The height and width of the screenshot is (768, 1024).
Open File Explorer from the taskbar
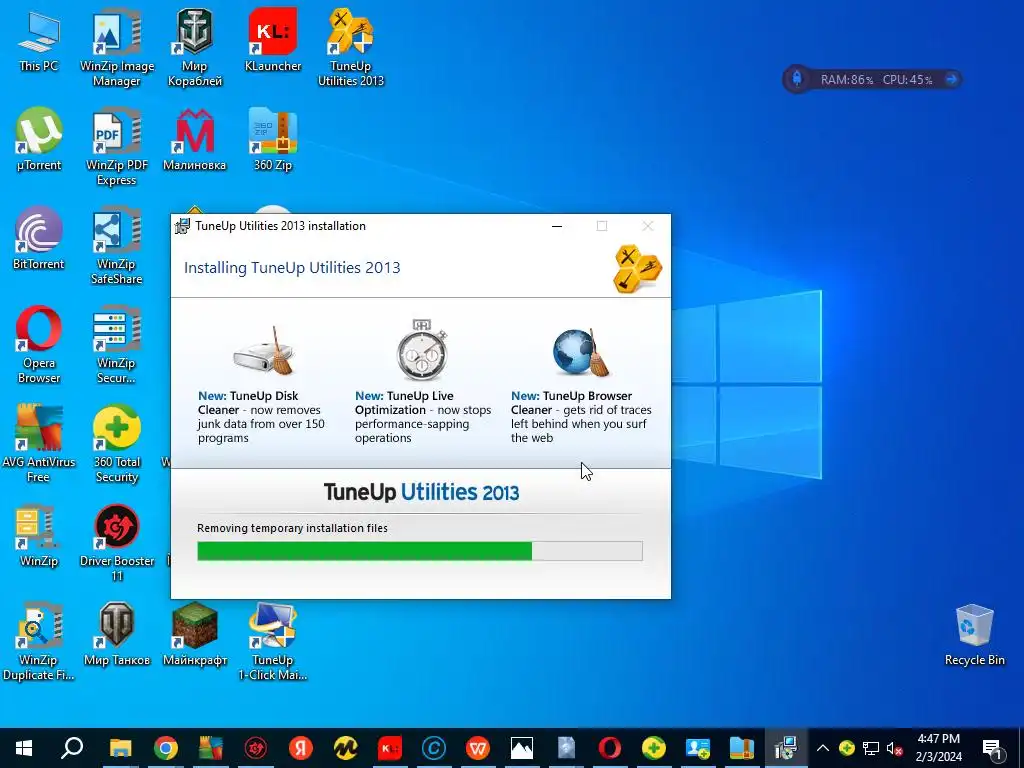[120, 748]
